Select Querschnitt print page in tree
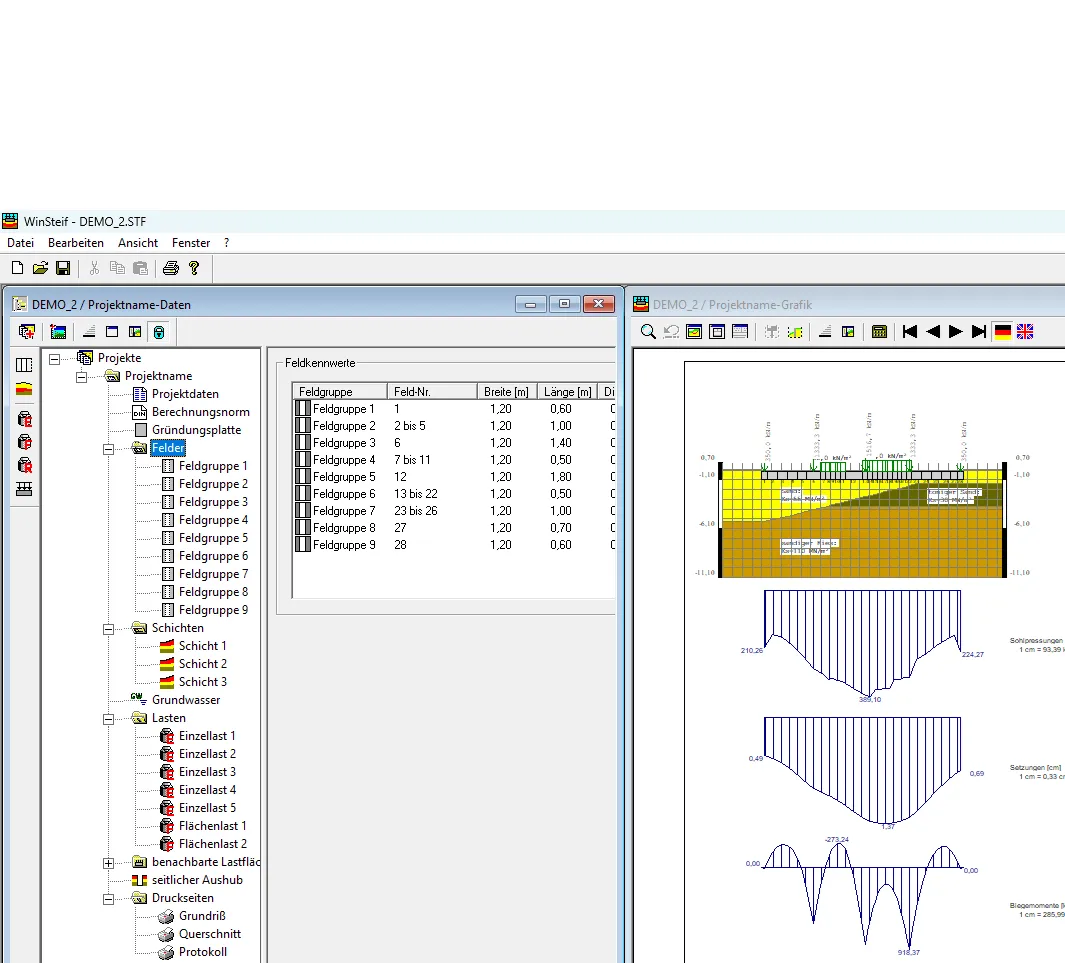Viewport: 1065px width, 963px height. tap(210, 934)
